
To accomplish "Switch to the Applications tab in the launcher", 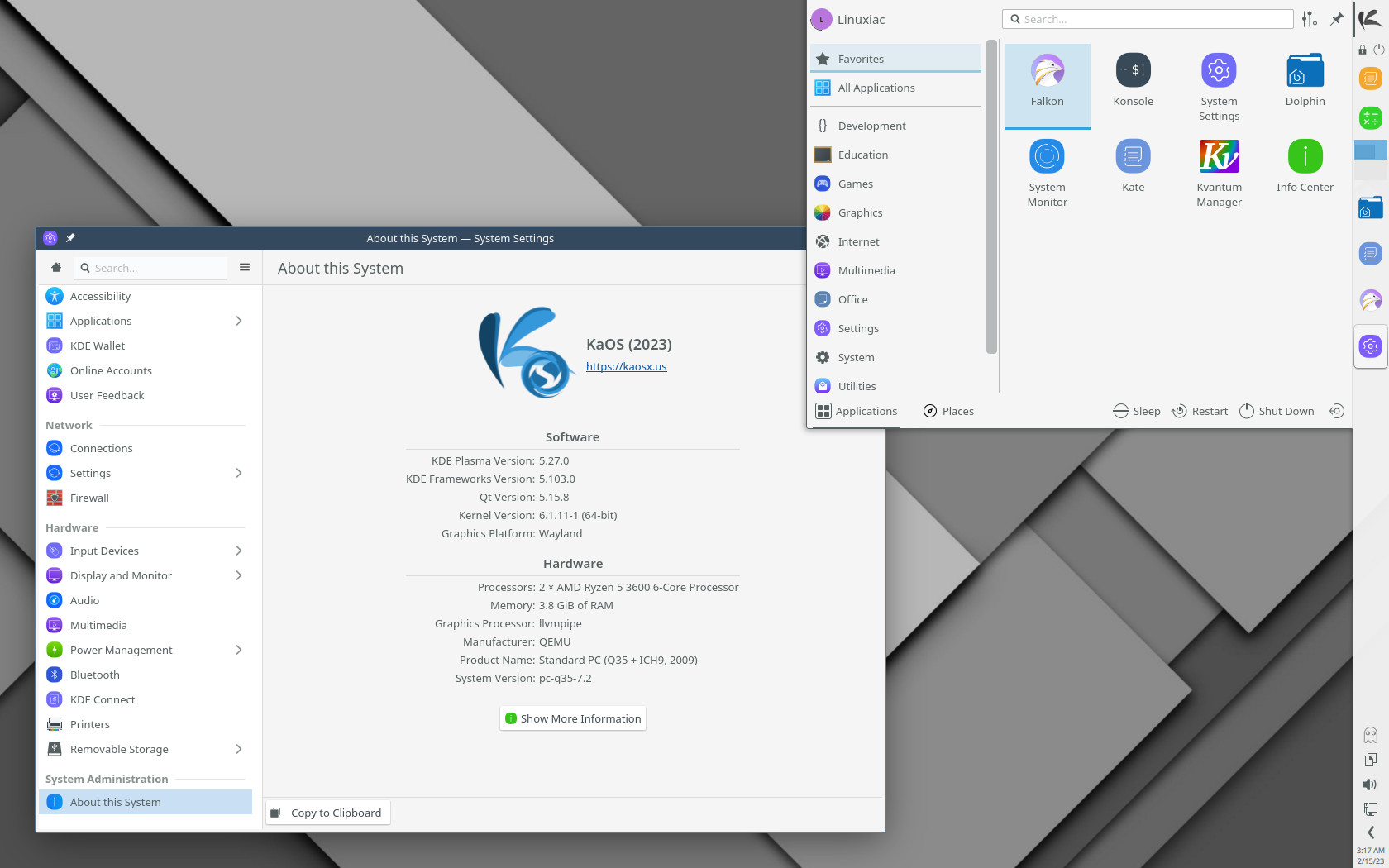I will (857, 411).
